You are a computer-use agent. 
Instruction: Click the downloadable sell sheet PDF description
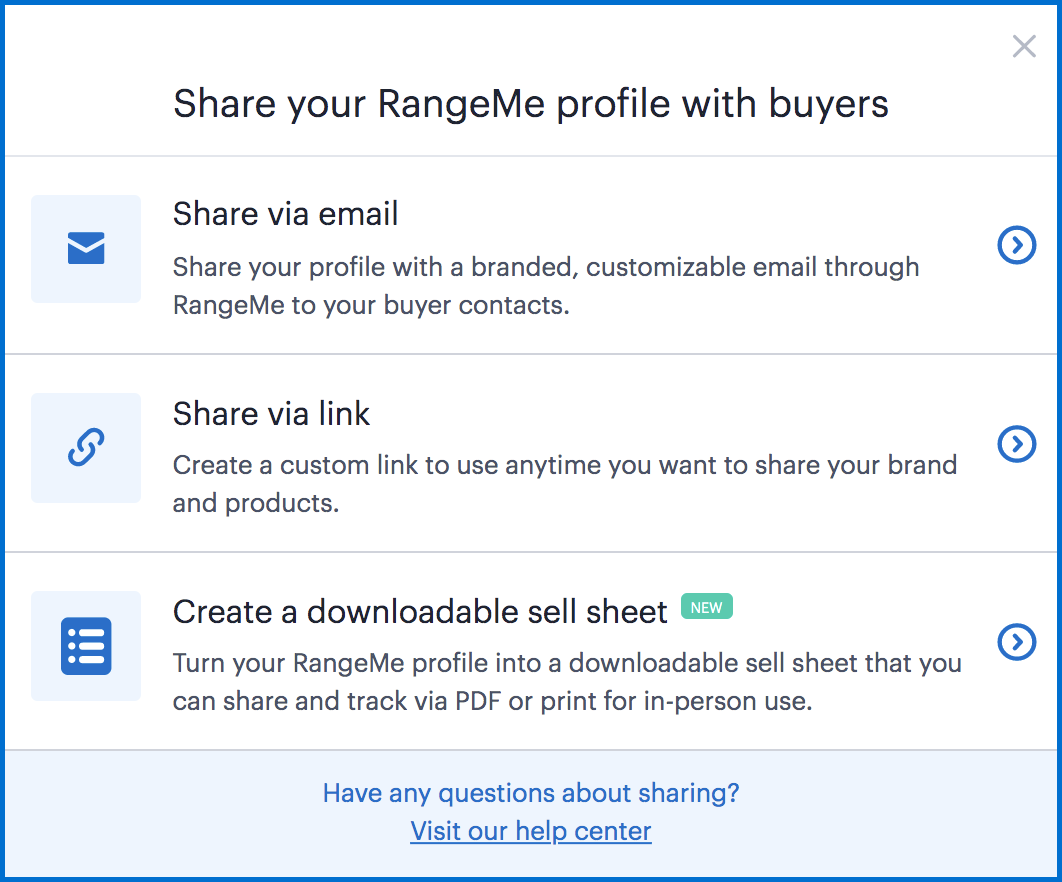tap(567, 681)
